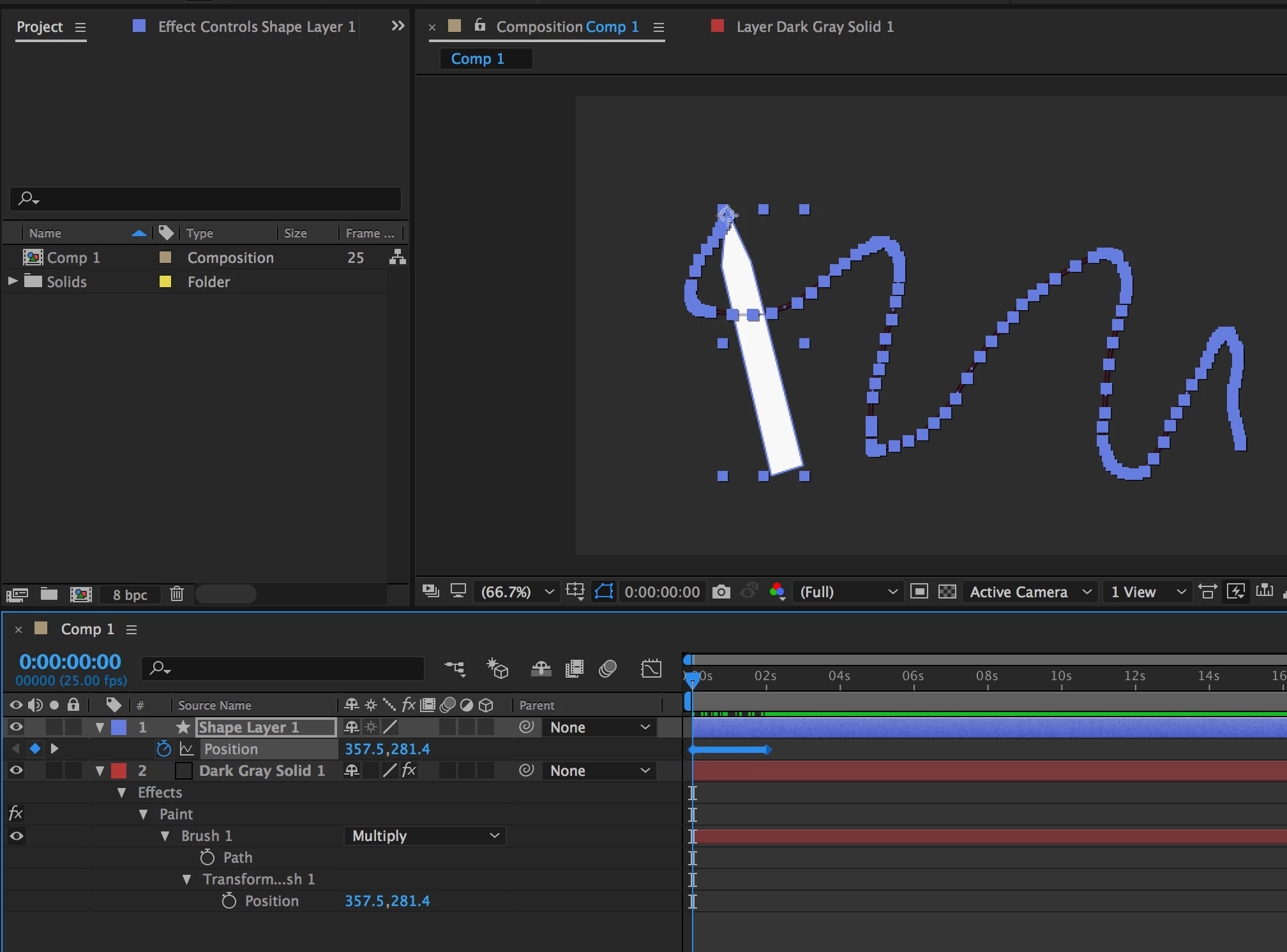Open Layer Dark Gray Solid 1 tab

click(x=814, y=27)
